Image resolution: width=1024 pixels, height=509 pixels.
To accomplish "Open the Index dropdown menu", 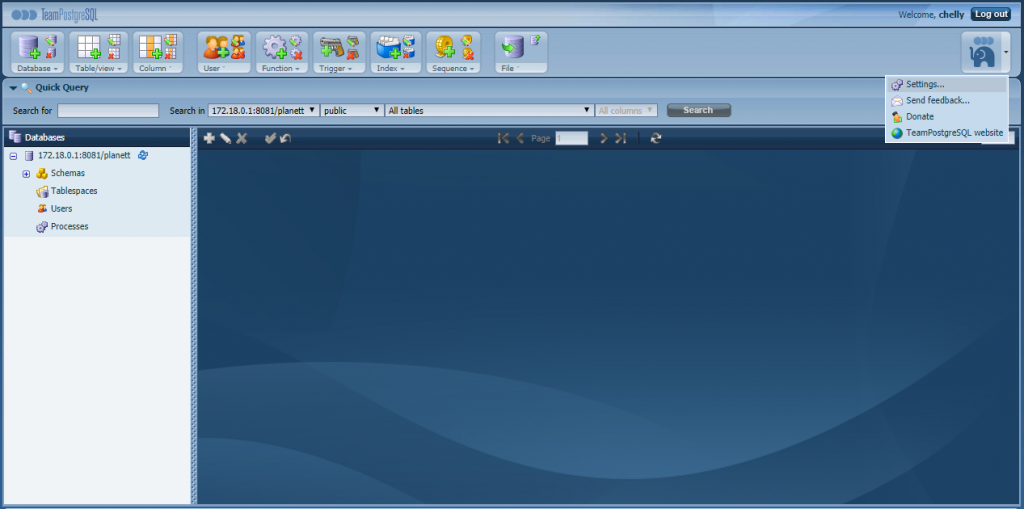I will click(396, 68).
